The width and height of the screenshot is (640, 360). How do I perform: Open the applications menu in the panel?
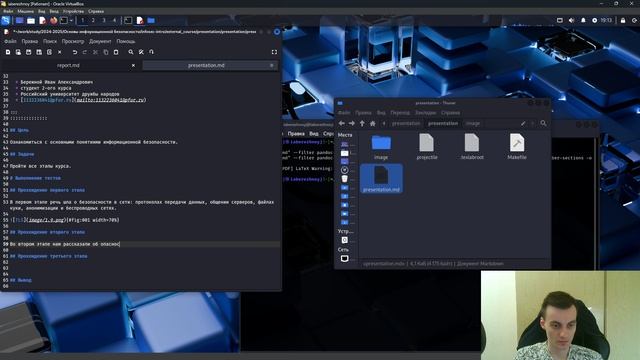pyautogui.click(x=6, y=20)
